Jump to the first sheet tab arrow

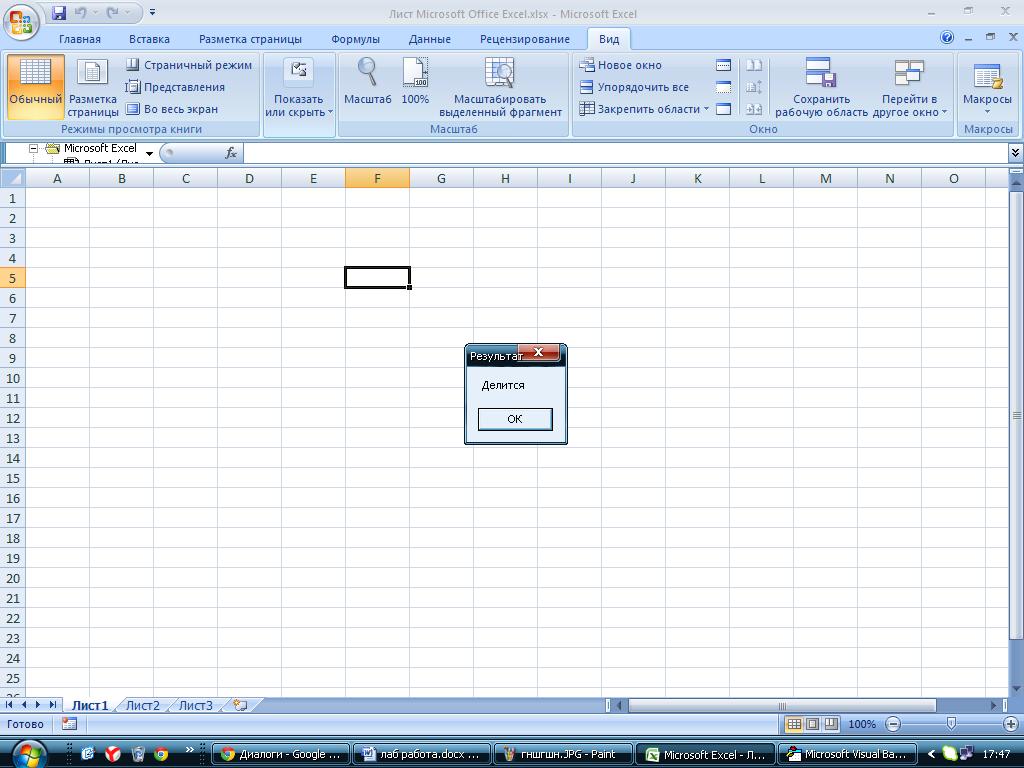pyautogui.click(x=9, y=705)
